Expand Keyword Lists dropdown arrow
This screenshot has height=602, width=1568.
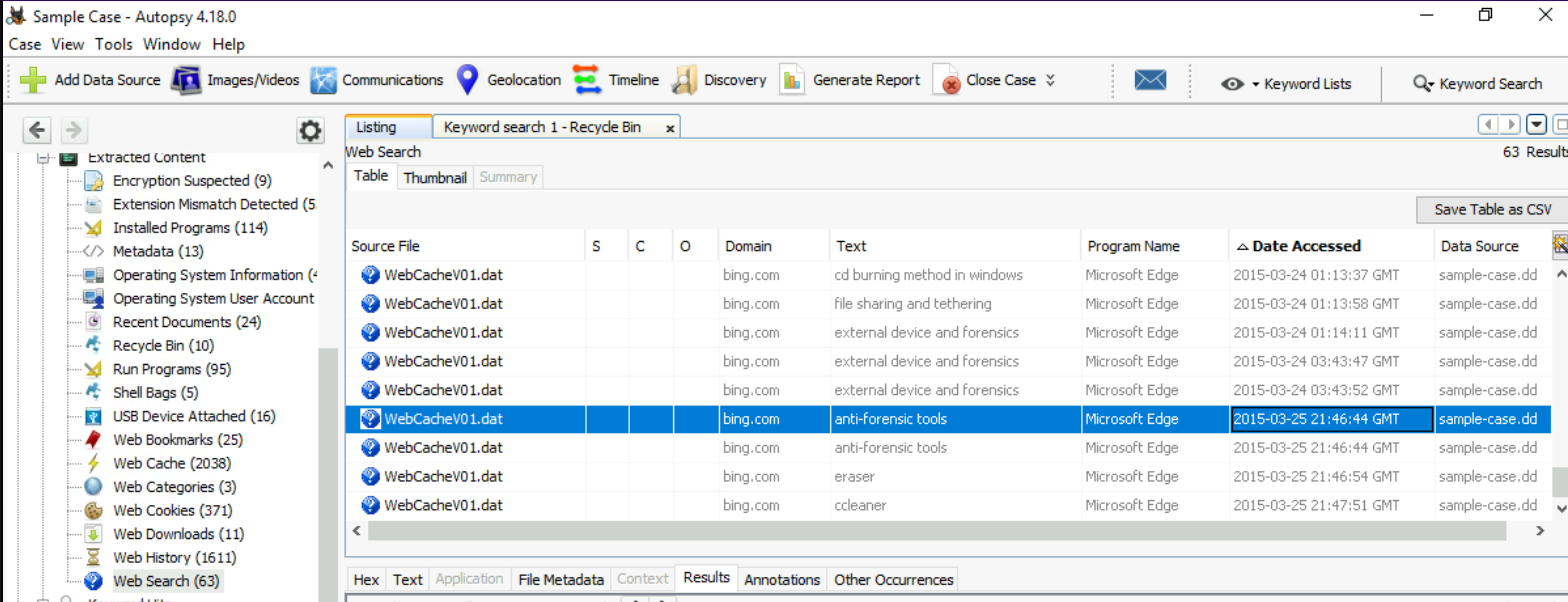tap(1255, 84)
